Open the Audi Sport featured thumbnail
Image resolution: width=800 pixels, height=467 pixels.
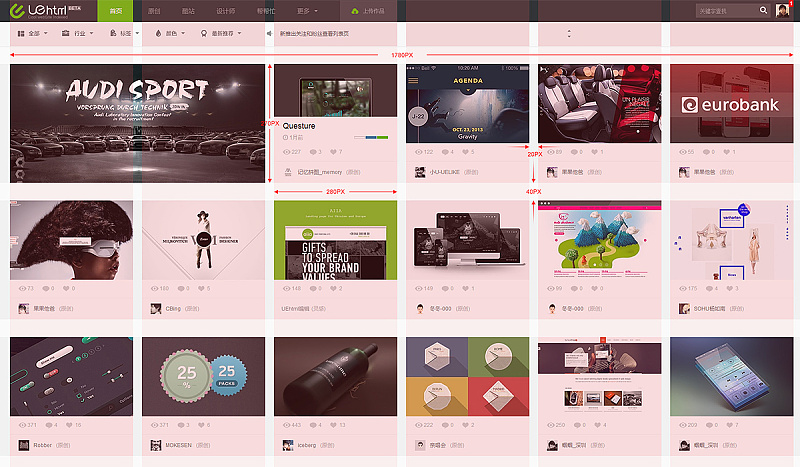tap(137, 123)
